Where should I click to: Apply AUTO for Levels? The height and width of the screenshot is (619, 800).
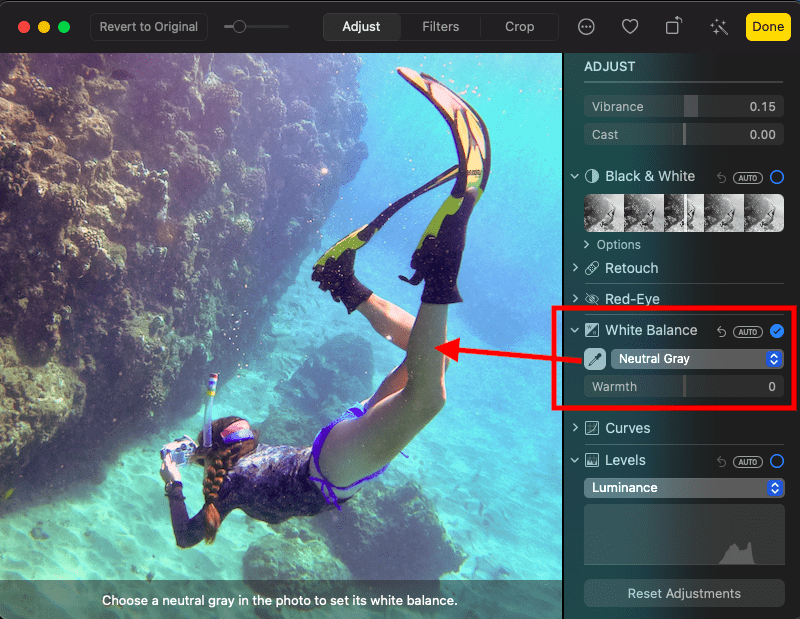coord(747,462)
